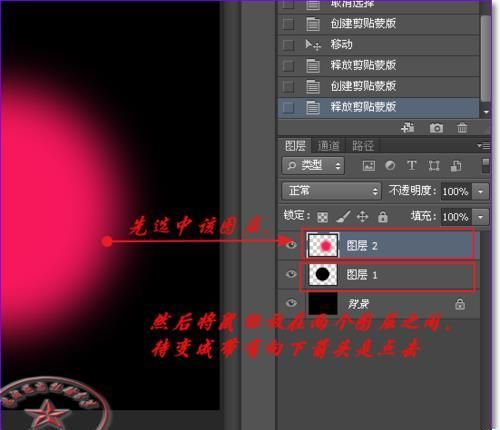Create new action from the Actions panel
This screenshot has width=500, height=430.
click(x=408, y=128)
